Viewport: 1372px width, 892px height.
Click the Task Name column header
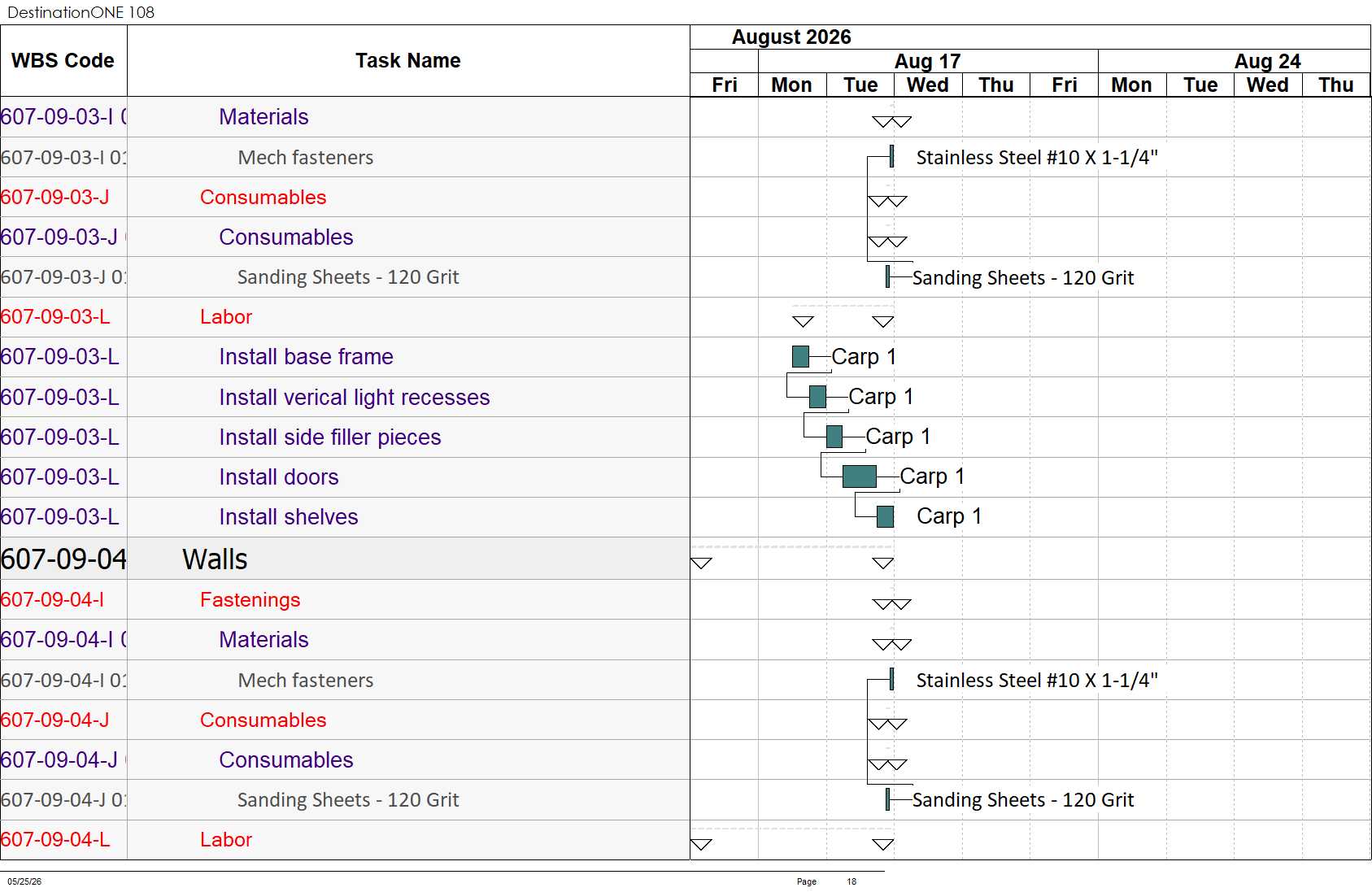point(407,61)
